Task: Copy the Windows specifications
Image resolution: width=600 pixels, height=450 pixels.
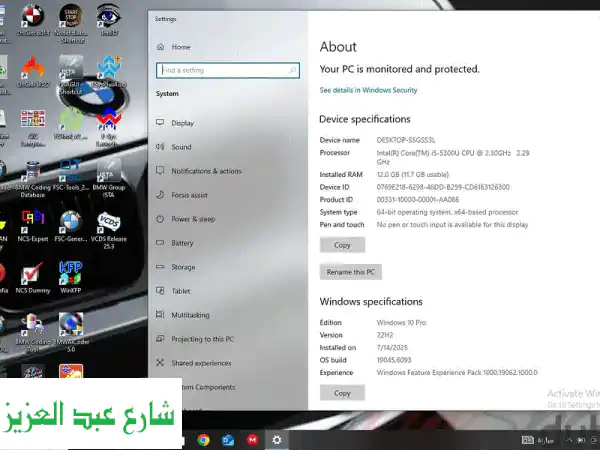Action: [342, 393]
